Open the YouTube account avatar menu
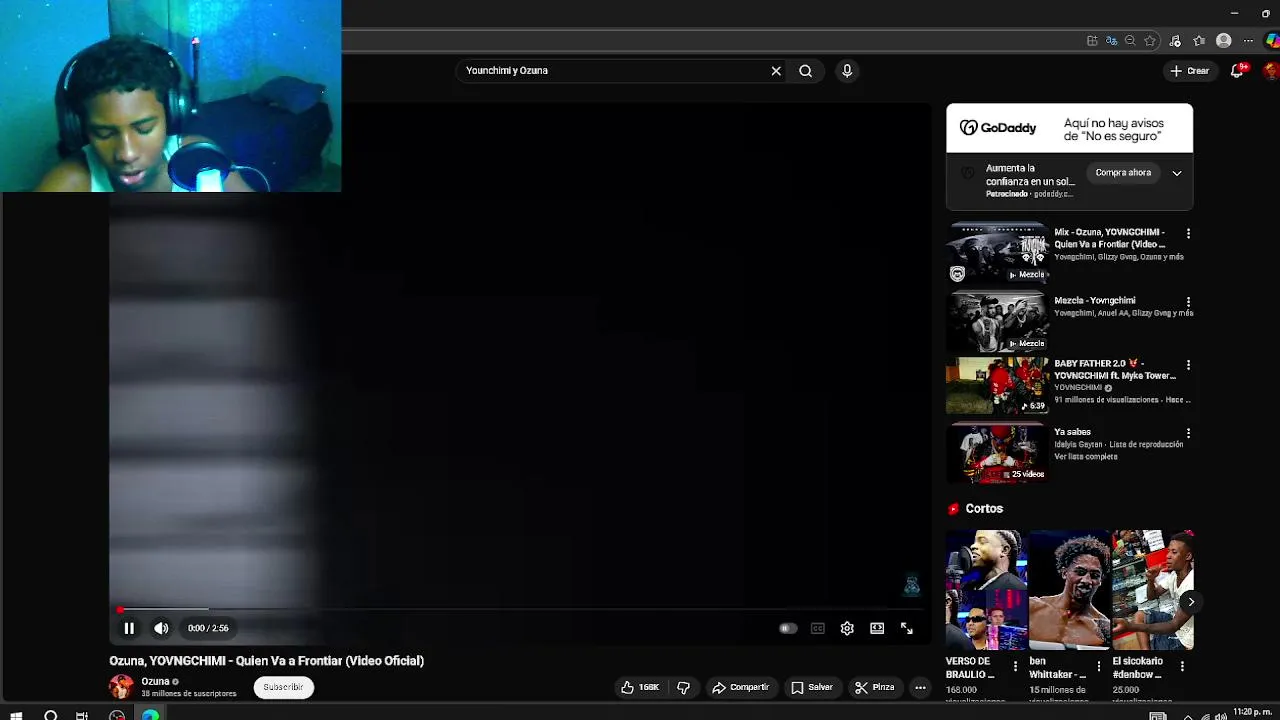 1272,71
